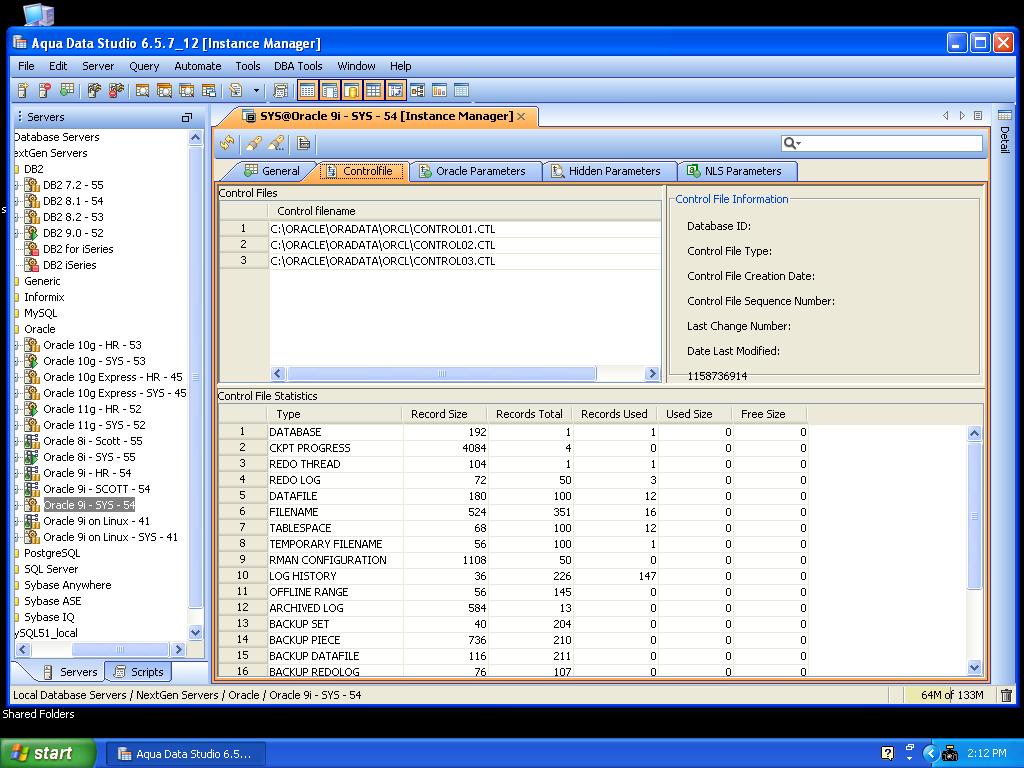Click the Servers tree vertical scrollbar thumb
This screenshot has height=768, width=1024.
(x=195, y=377)
